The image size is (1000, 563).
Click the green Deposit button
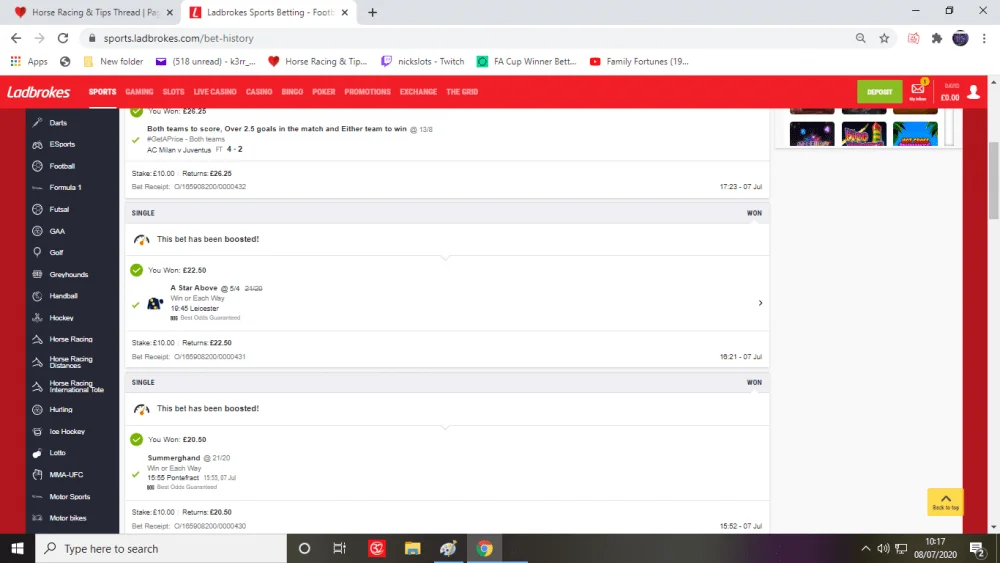879,92
